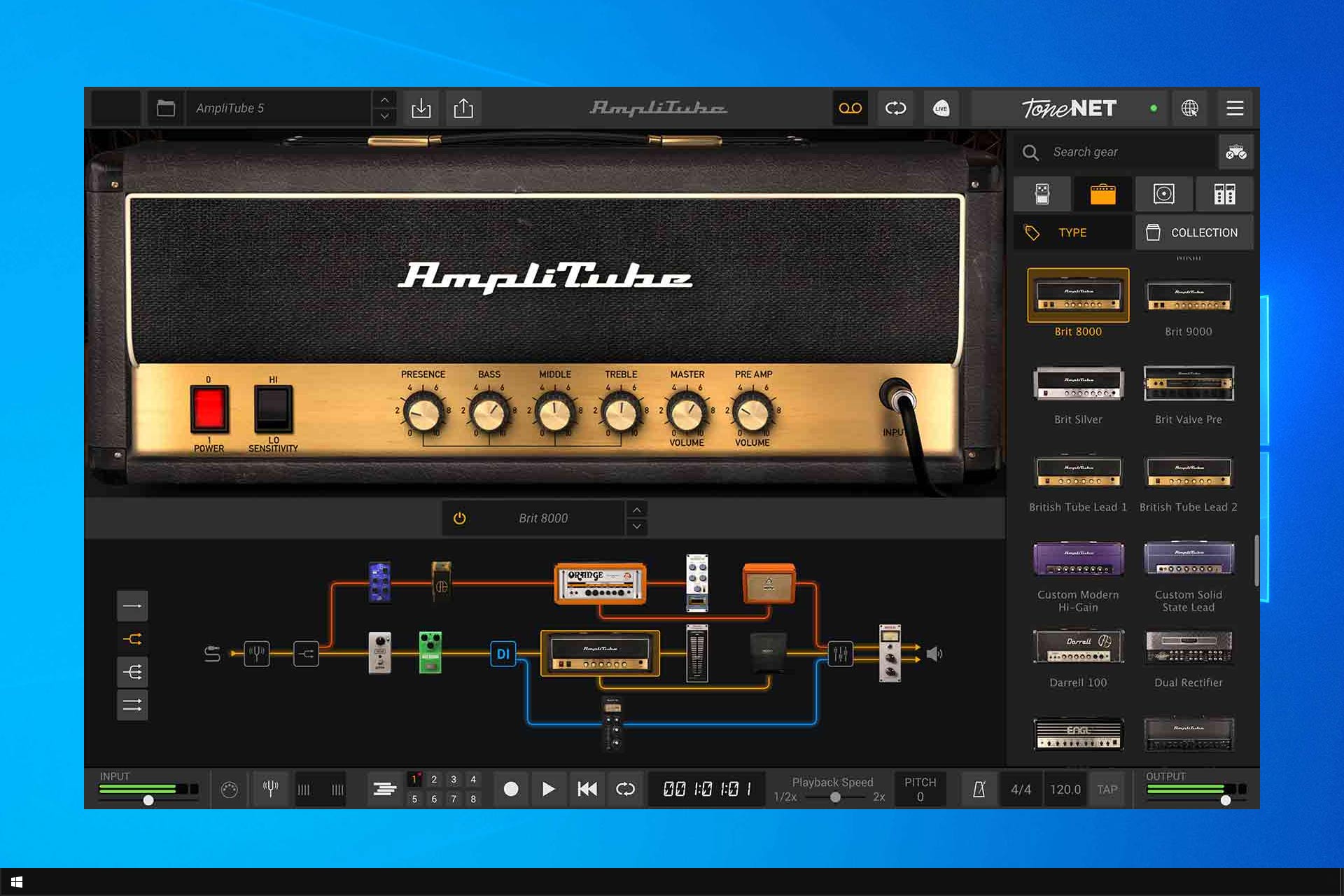Viewport: 1344px width, 896px height.
Task: Switch to previous amp model up arrow
Action: tap(636, 510)
